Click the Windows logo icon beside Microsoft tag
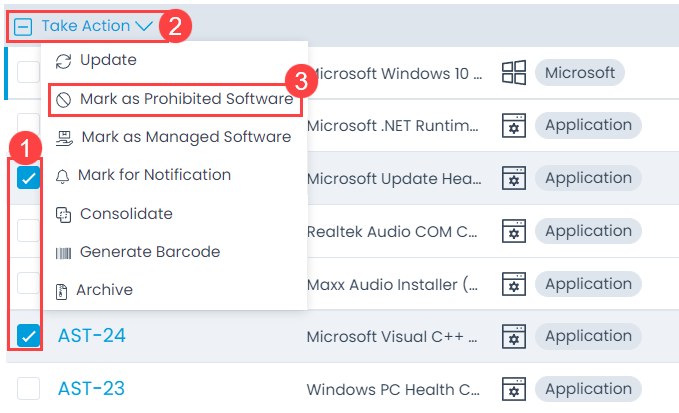679x413 pixels. click(514, 73)
